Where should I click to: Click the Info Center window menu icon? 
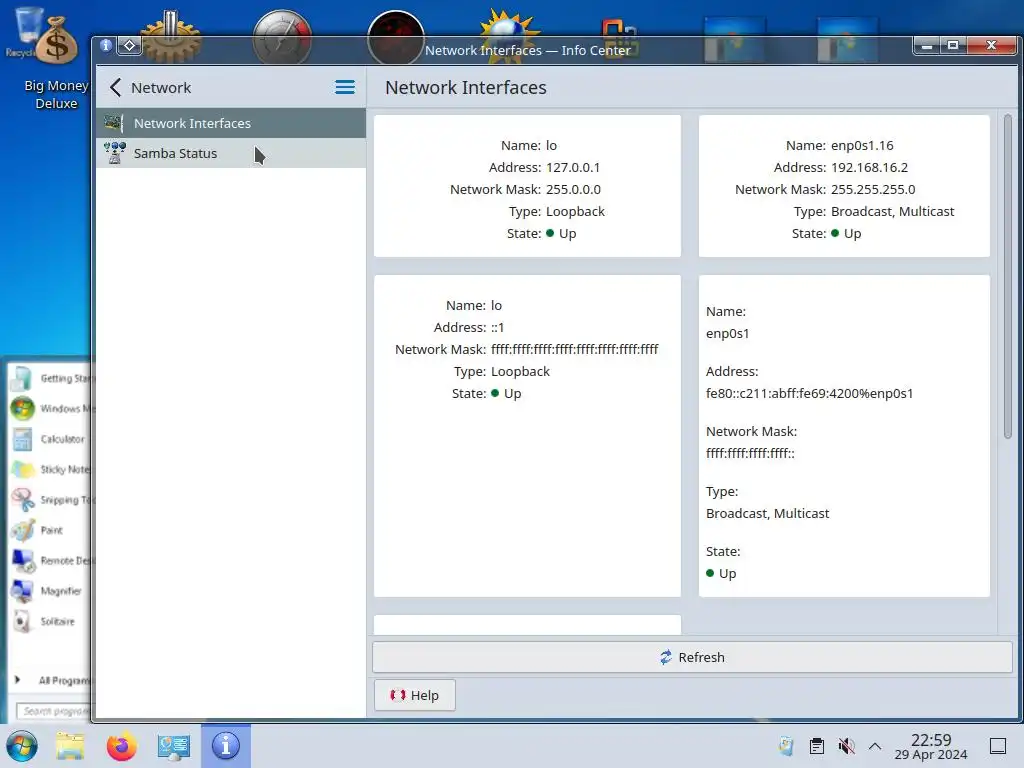point(106,45)
